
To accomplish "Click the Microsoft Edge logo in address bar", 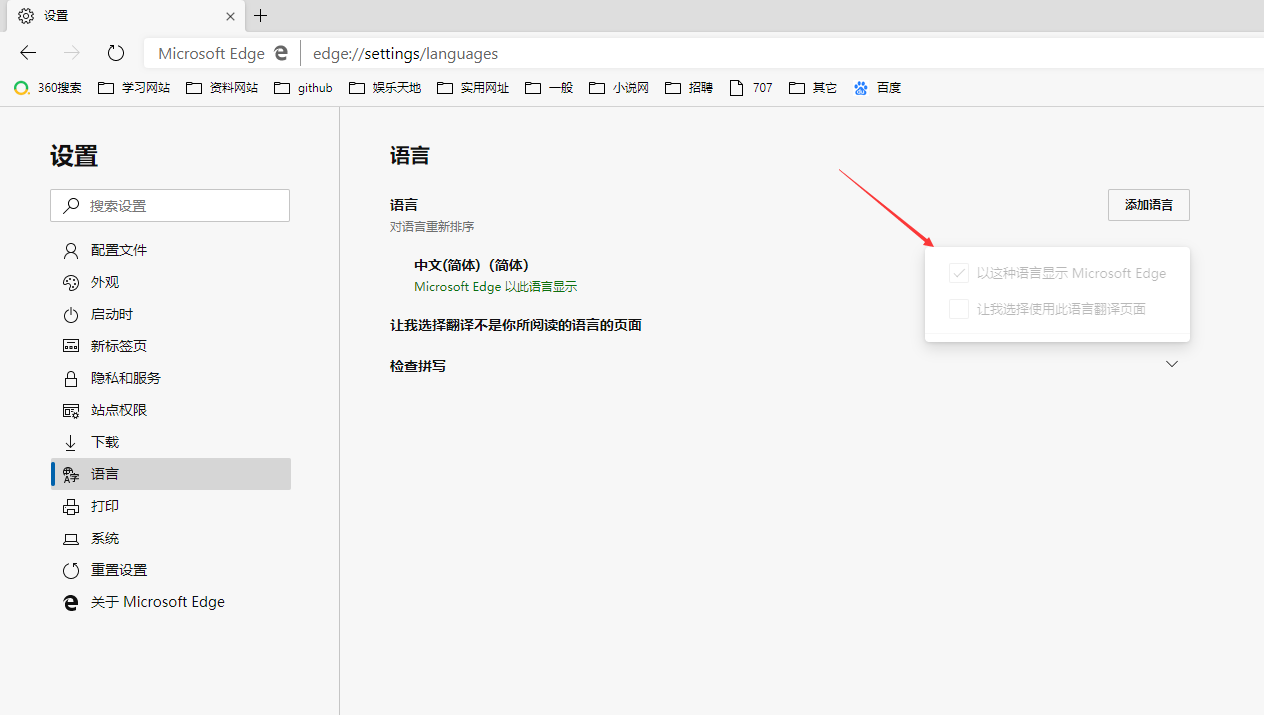I will [282, 53].
